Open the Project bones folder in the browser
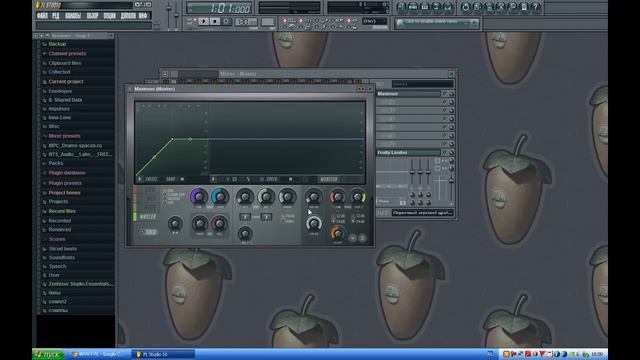640x360 pixels. (x=64, y=193)
